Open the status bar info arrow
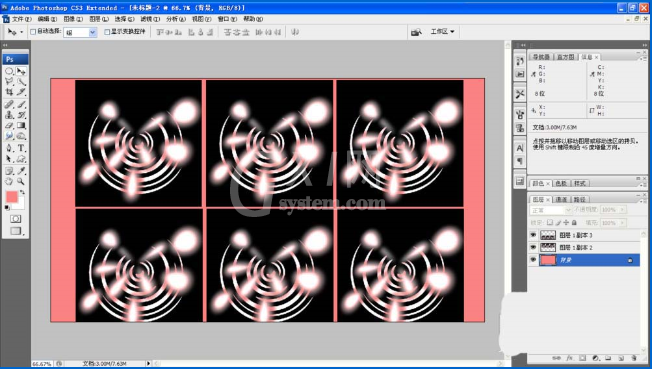The width and height of the screenshot is (652, 369). click(148, 364)
